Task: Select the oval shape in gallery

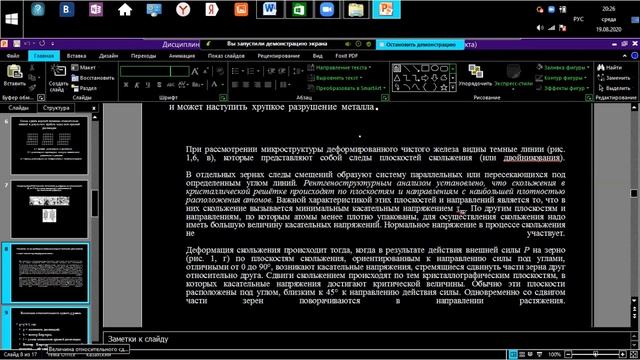Action: click(x=435, y=68)
